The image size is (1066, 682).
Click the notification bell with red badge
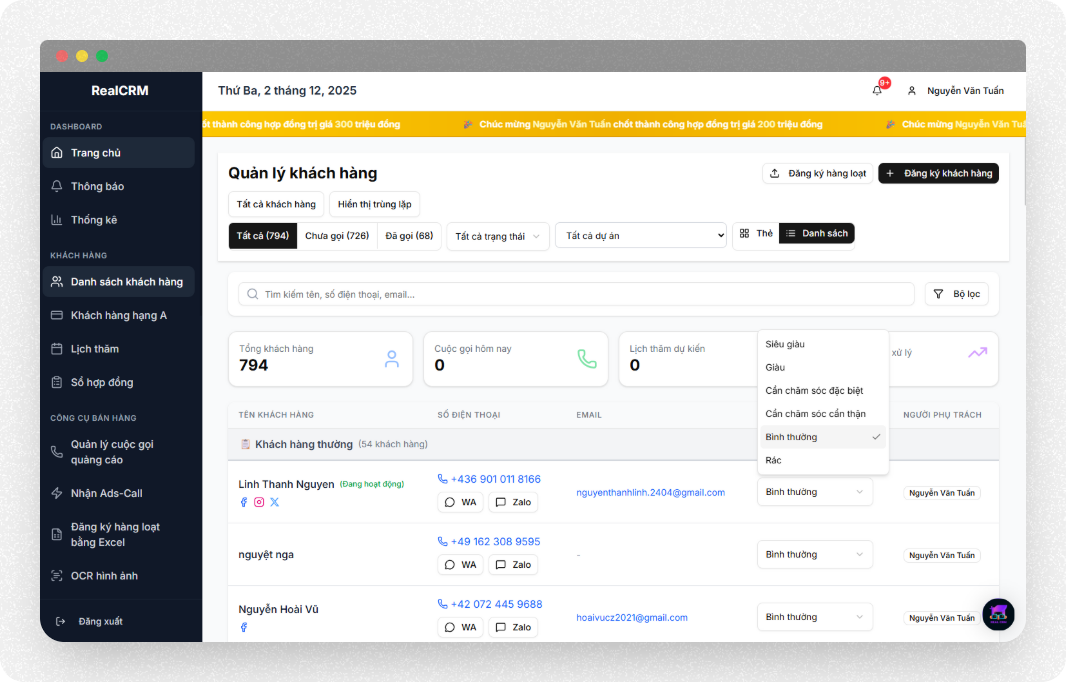877,90
